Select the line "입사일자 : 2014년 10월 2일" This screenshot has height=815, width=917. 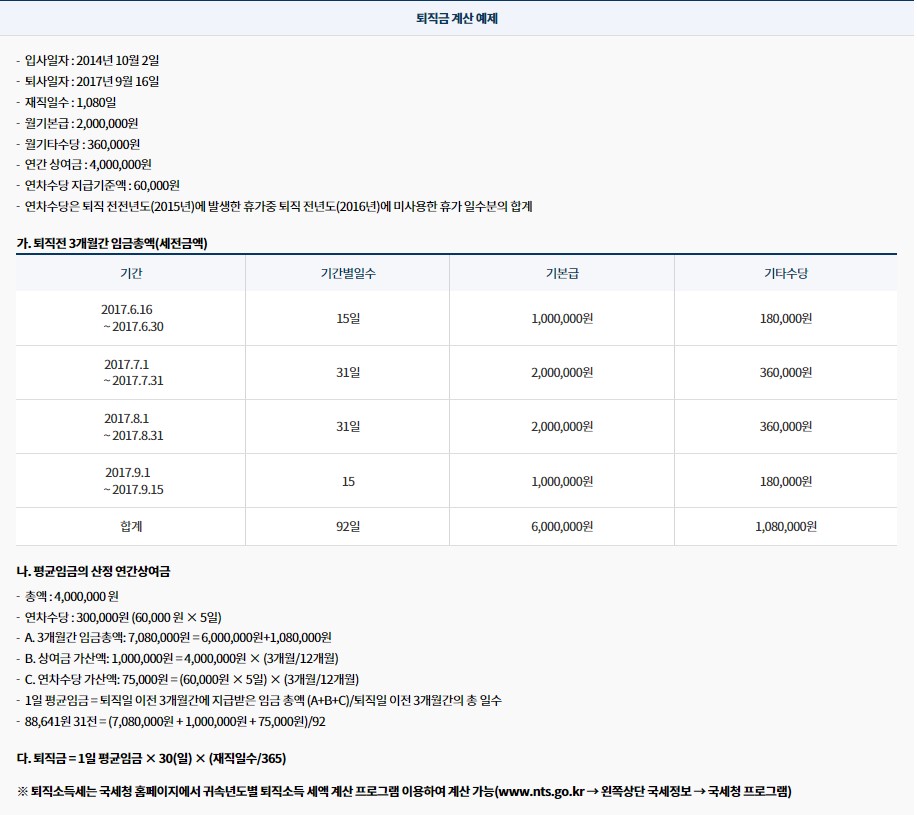point(92,60)
